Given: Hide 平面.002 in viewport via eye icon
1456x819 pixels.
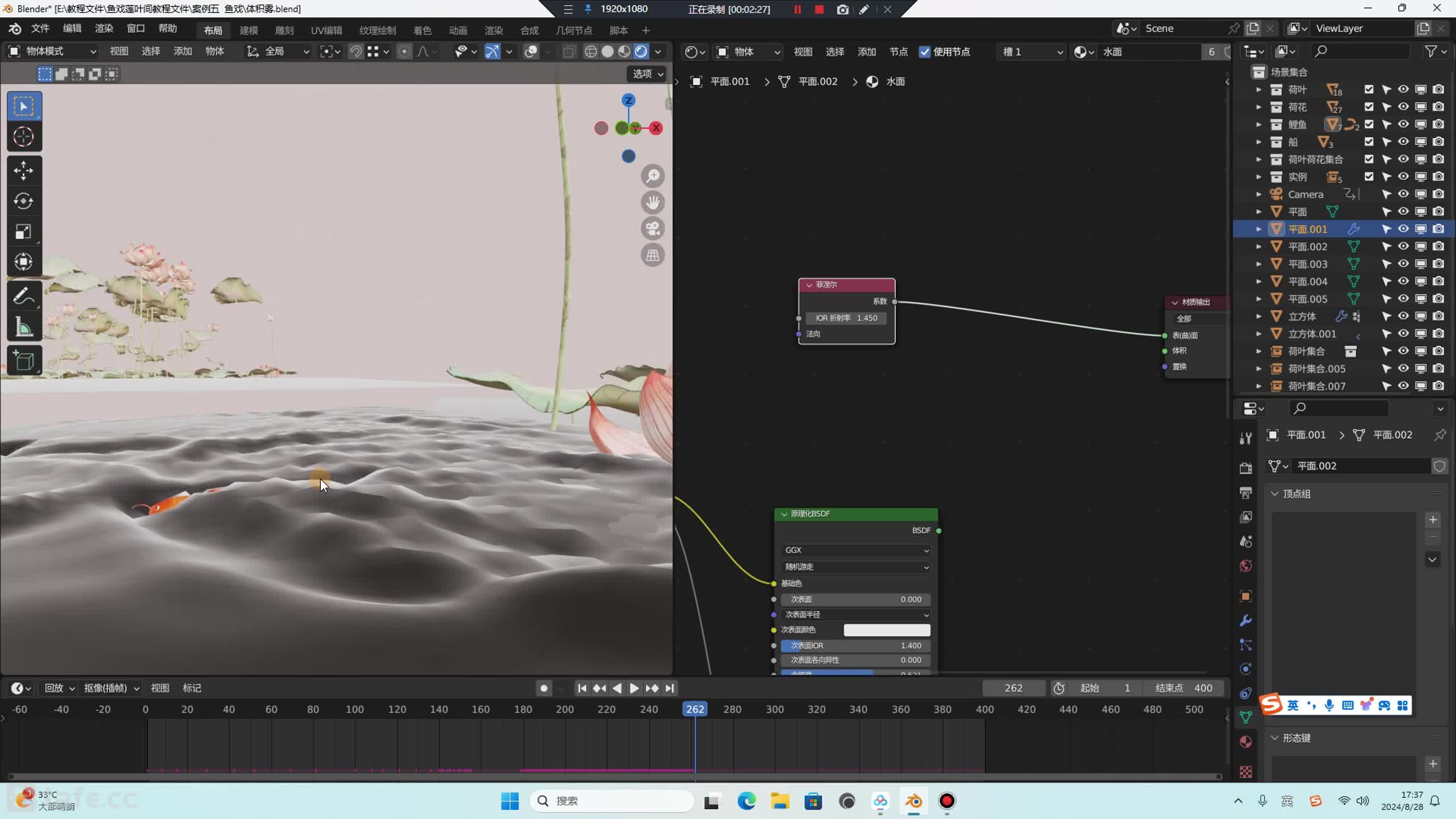Looking at the screenshot, I should 1404,246.
